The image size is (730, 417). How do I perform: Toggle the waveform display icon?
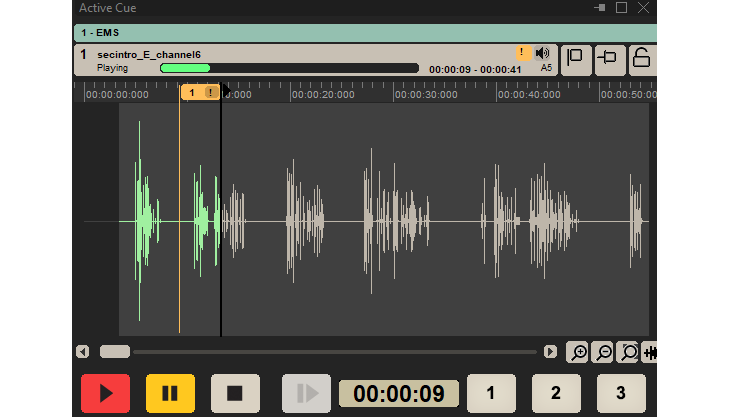coord(651,352)
